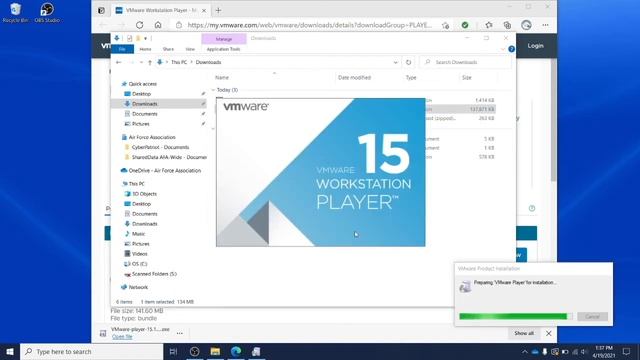640x360 pixels.
Task: Open Task View on the taskbar
Action: (173, 351)
